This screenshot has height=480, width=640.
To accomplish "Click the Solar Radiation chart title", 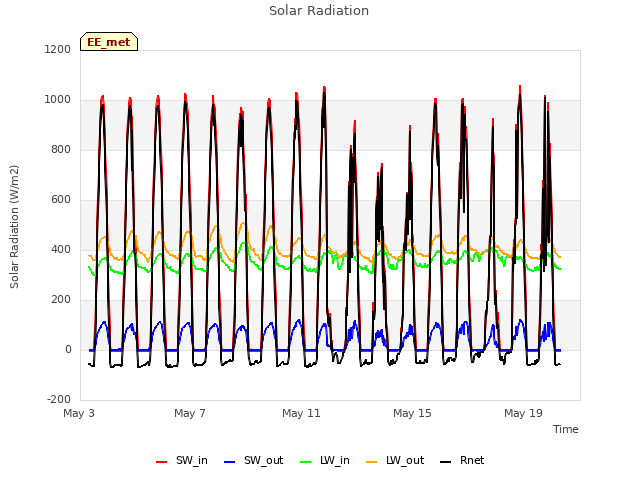I will click(319, 11).
